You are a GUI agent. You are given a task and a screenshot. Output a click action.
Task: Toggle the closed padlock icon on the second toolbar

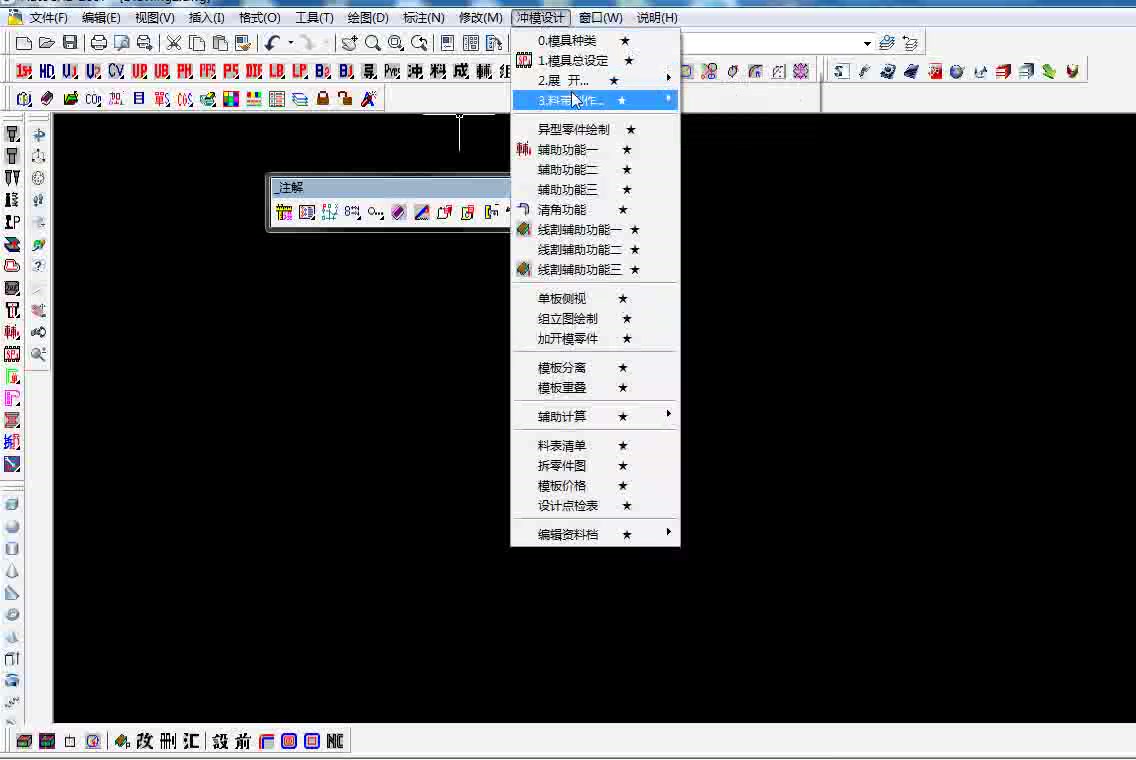[x=321, y=98]
